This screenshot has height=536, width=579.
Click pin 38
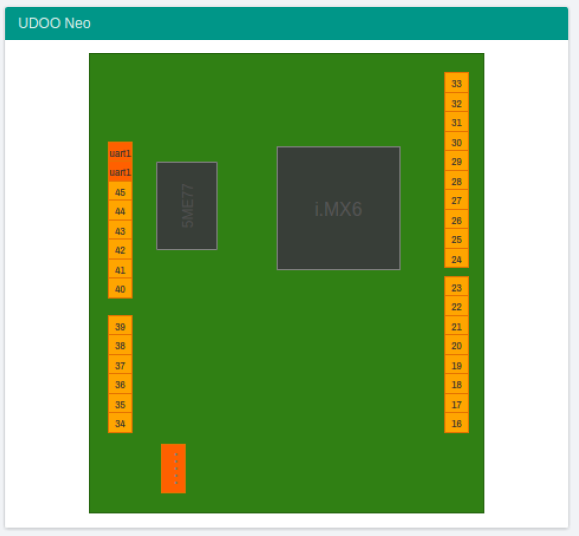(120, 345)
